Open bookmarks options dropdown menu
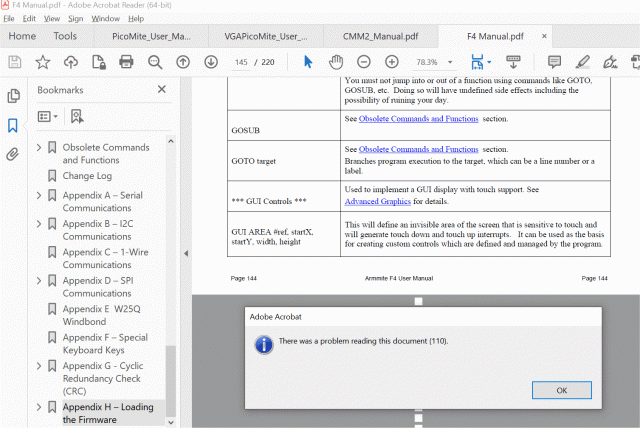 (x=47, y=116)
